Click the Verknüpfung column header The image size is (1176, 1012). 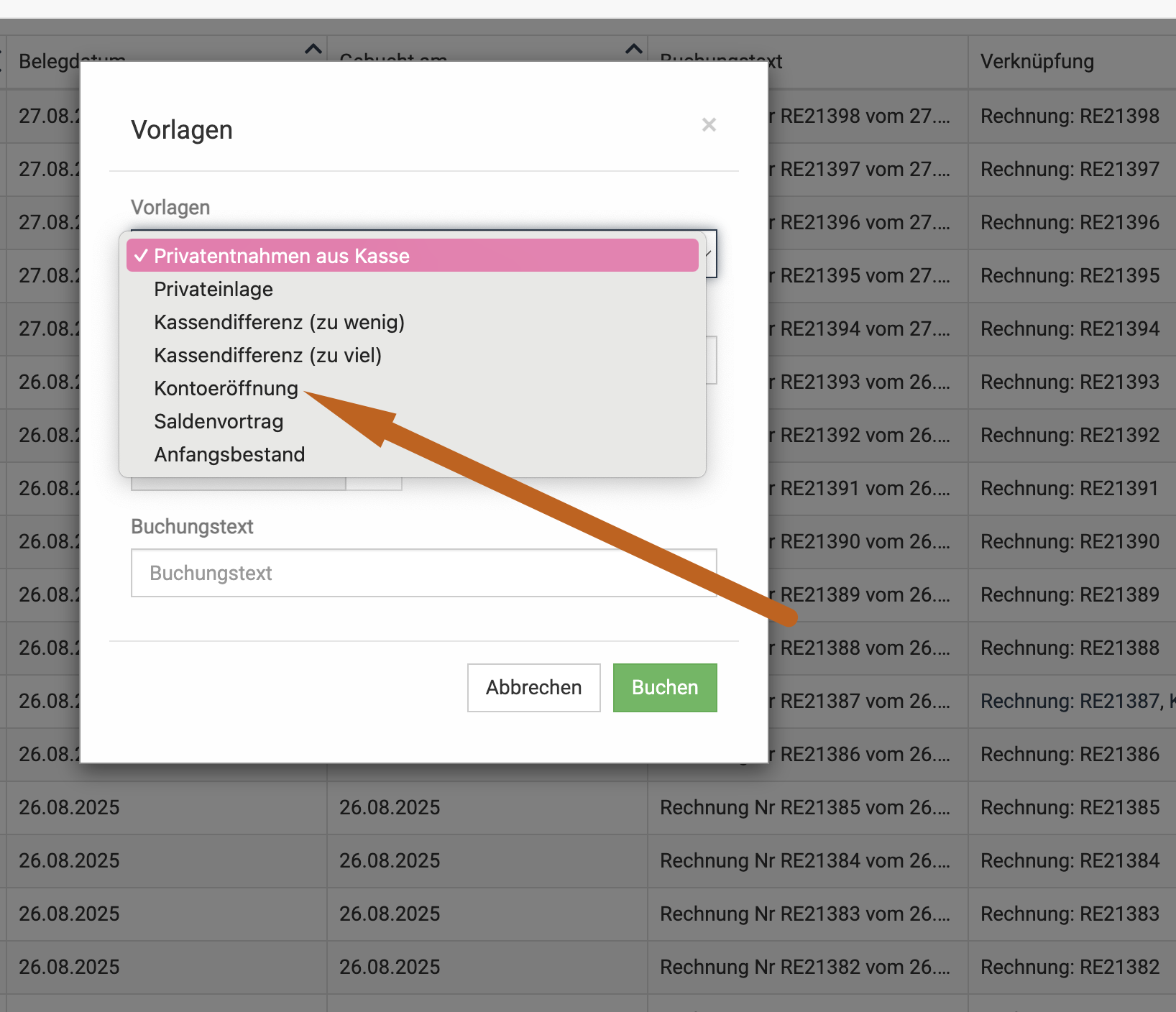coord(1037,62)
